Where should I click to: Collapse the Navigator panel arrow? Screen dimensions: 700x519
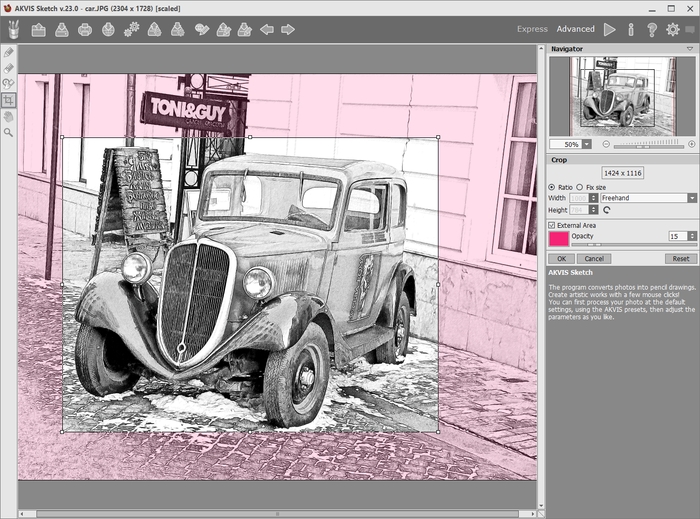tap(690, 49)
